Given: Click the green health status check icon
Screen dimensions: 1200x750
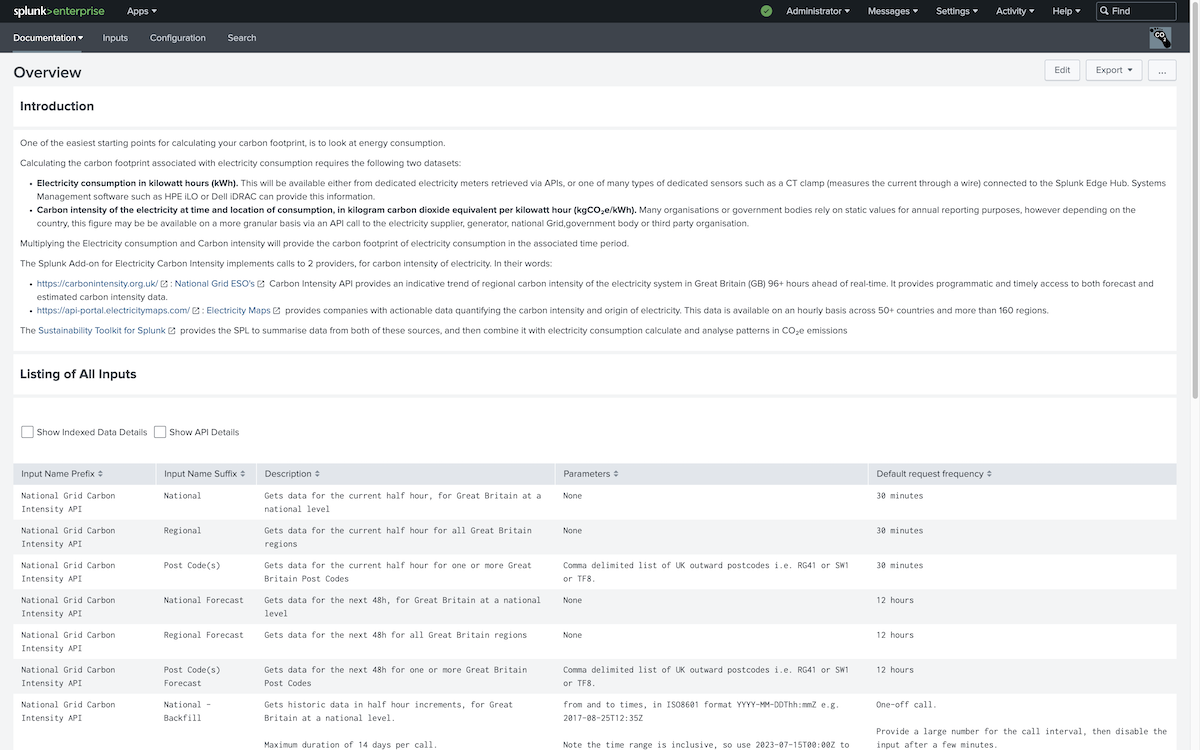Looking at the screenshot, I should pyautogui.click(x=766, y=11).
